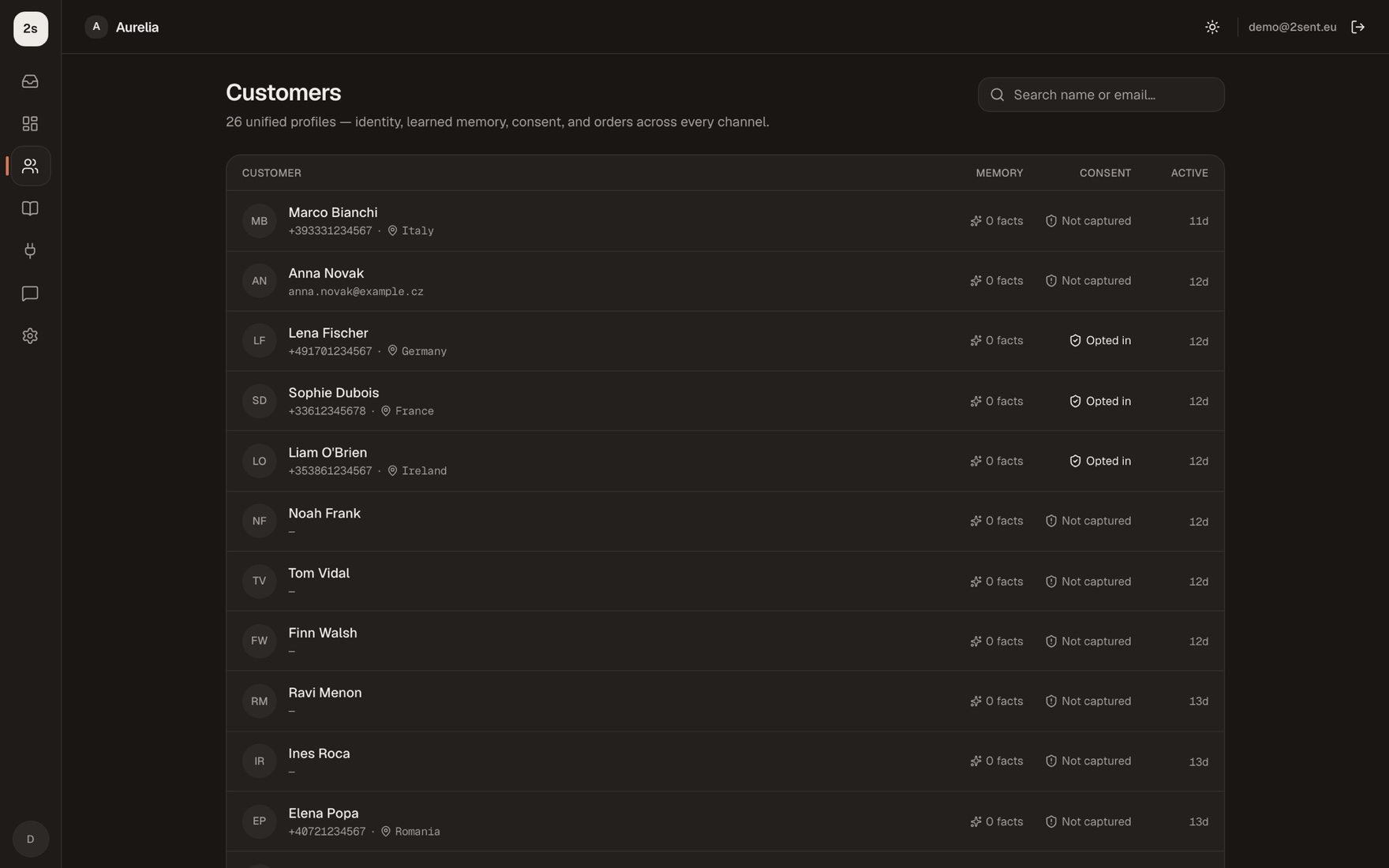Image resolution: width=1389 pixels, height=868 pixels.
Task: Click the logout arrow icon
Action: pos(1357,27)
